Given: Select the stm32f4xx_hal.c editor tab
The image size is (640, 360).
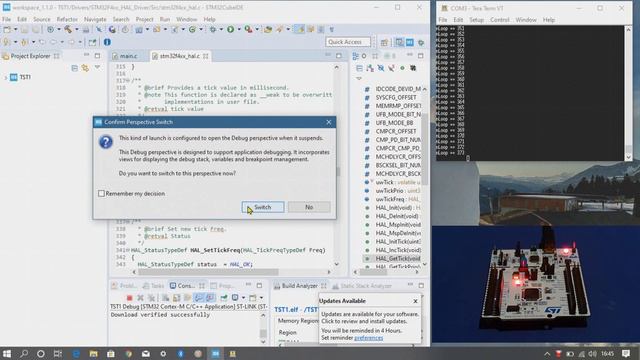Looking at the screenshot, I should (x=180, y=56).
